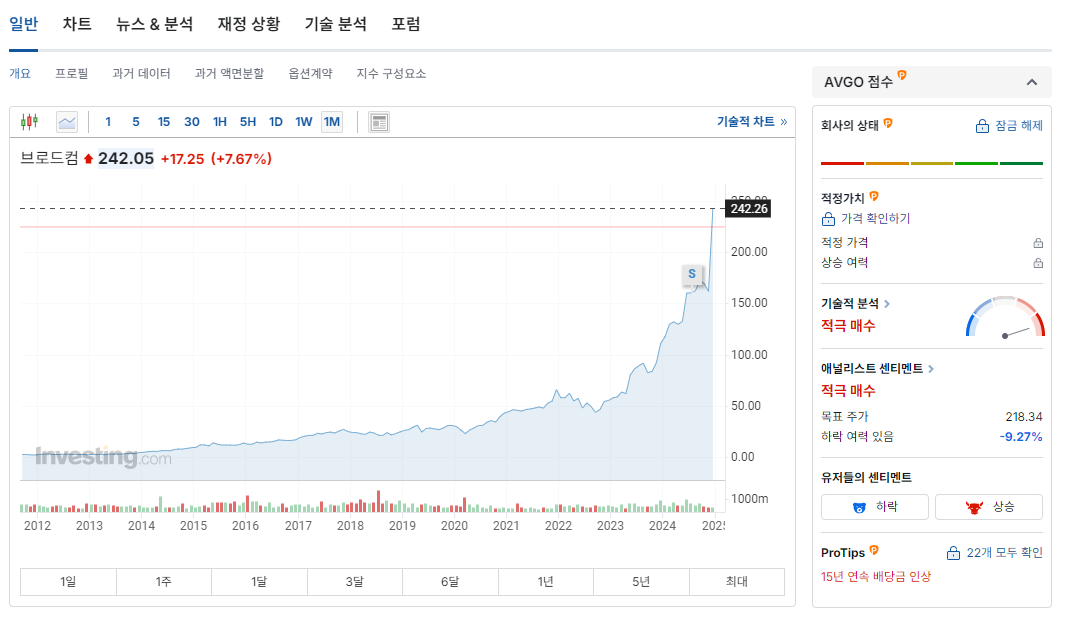The image size is (1073, 625).
Task: Collapse the AVGO 점수 panel
Action: [1032, 82]
